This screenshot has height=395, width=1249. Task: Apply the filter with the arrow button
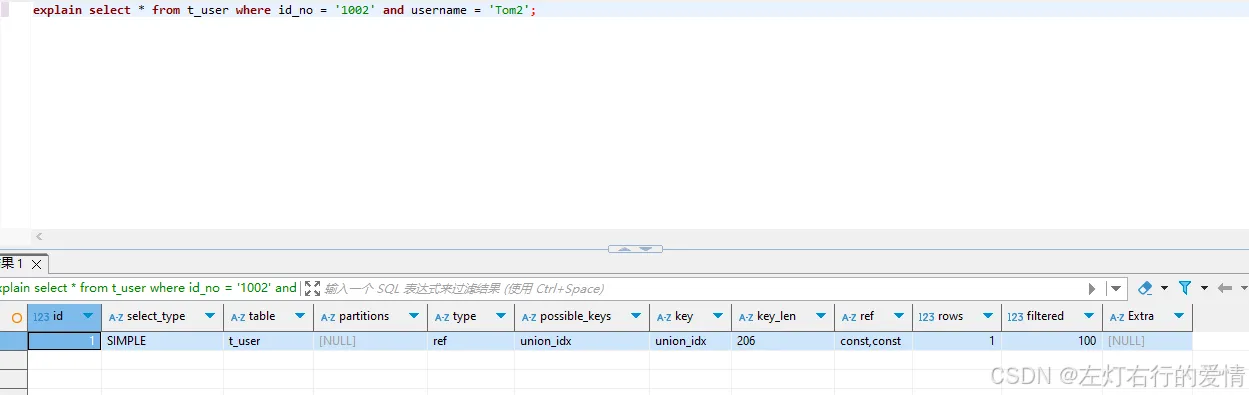coord(1092,288)
